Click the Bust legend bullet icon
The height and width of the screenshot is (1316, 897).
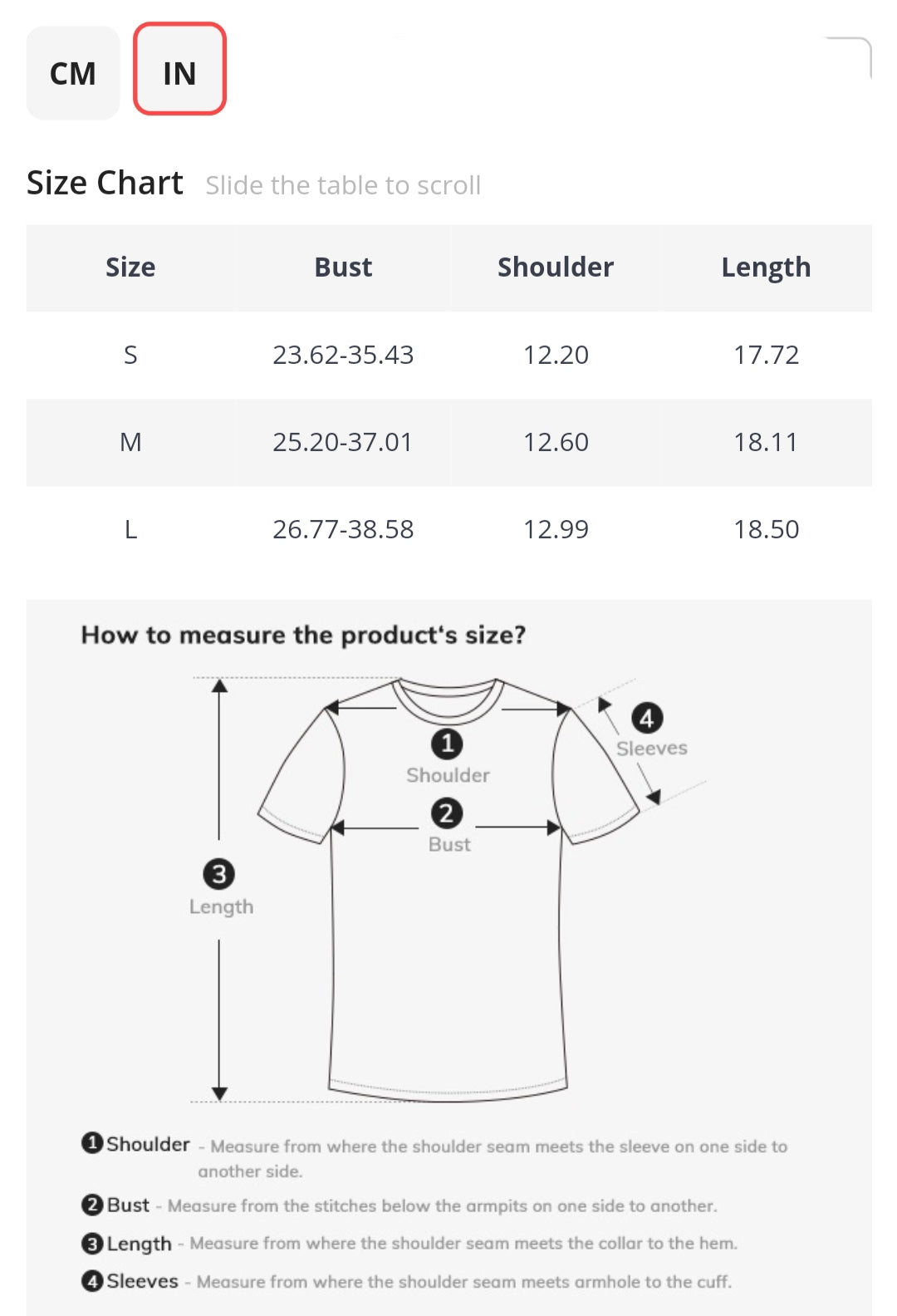pos(92,1205)
